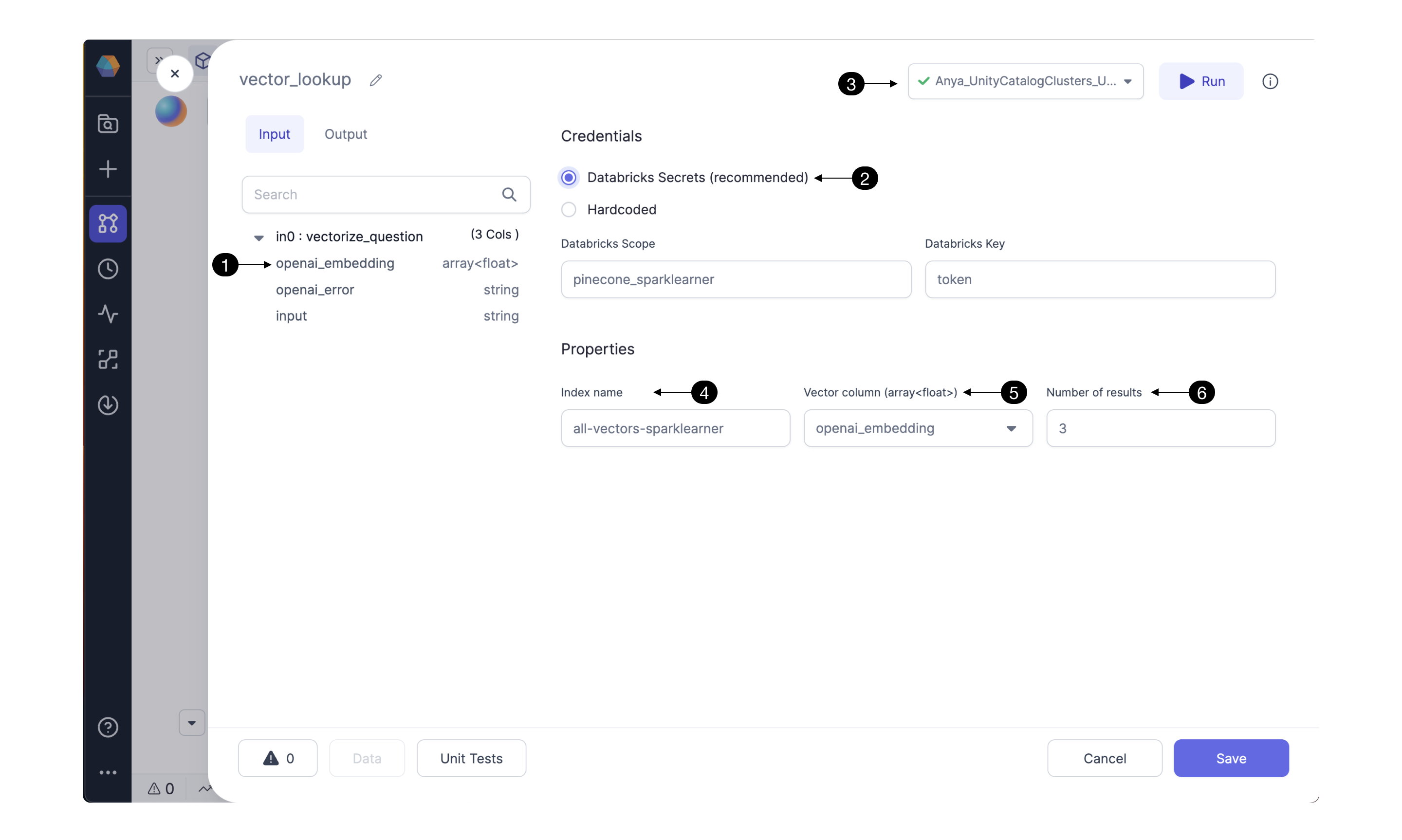This screenshot has height=840, width=1402.
Task: Click the Index name input field
Action: (675, 428)
